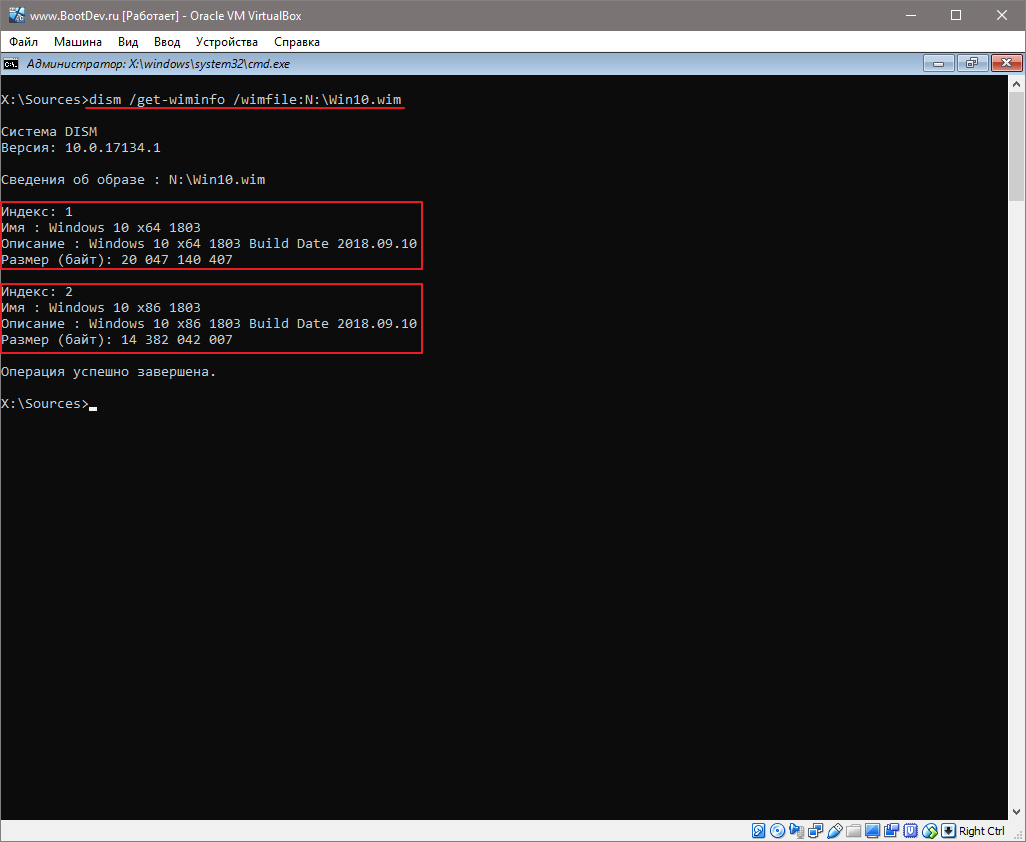
Task: Click the www.BootDev.ru VirtualBox title text
Action: point(166,15)
